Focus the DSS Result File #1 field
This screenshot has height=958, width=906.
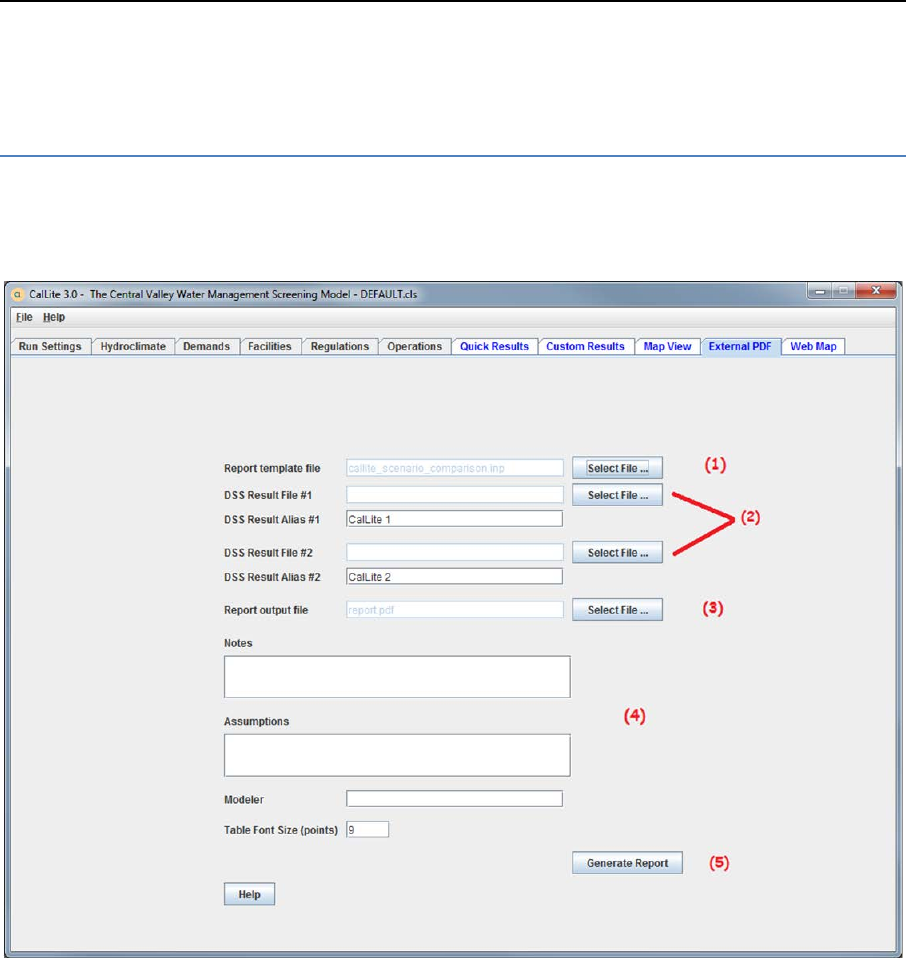pyautogui.click(x=455, y=495)
